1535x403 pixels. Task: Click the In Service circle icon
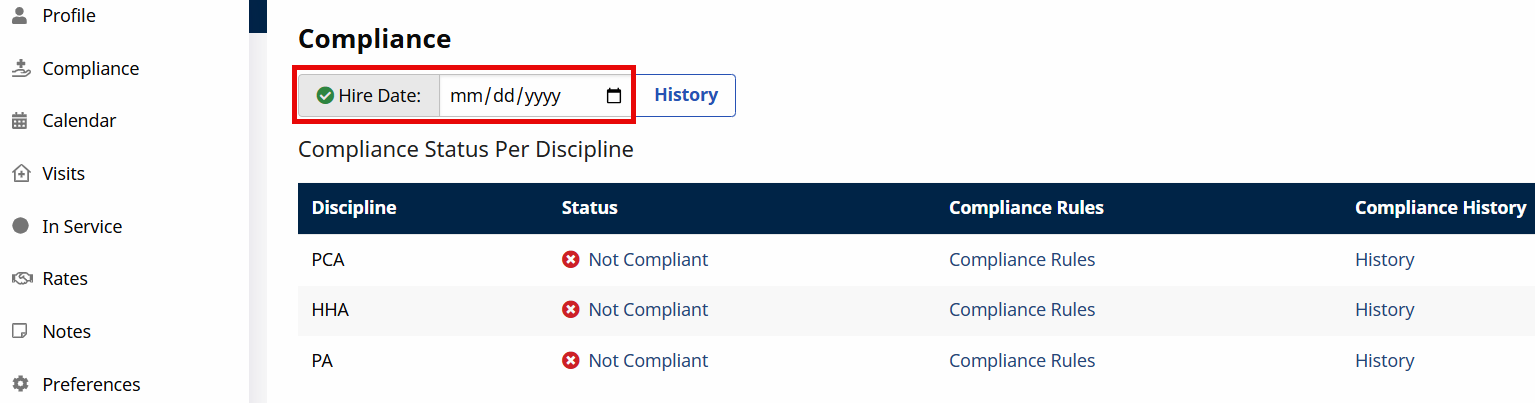pyautogui.click(x=20, y=226)
